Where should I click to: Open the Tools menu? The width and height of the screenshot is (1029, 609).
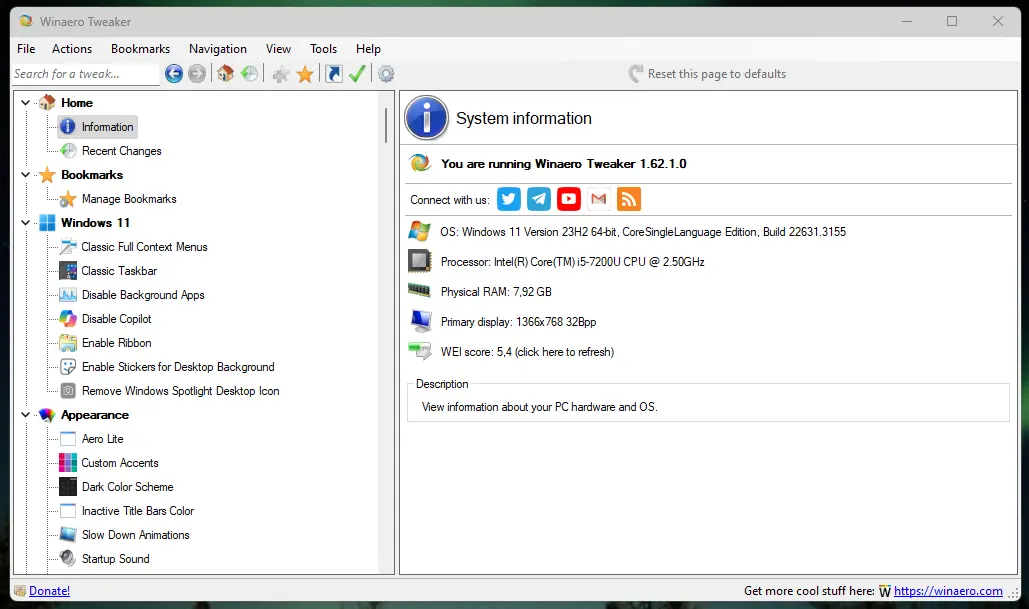(x=324, y=49)
